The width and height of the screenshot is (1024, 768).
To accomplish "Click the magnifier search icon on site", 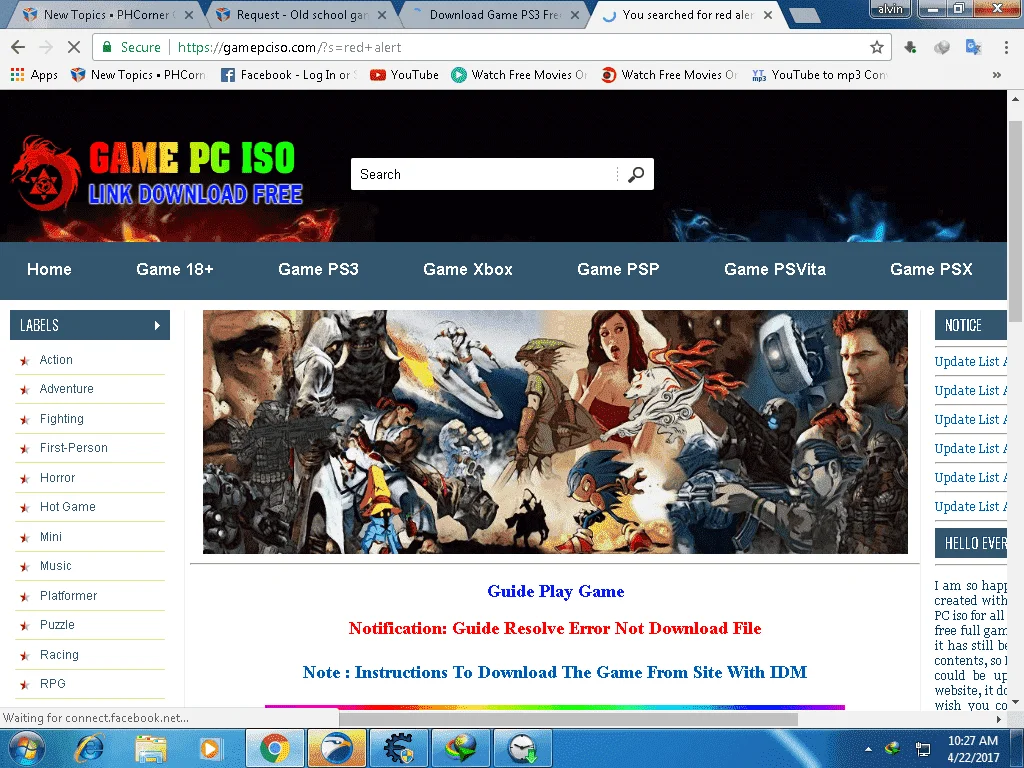I will (x=635, y=174).
